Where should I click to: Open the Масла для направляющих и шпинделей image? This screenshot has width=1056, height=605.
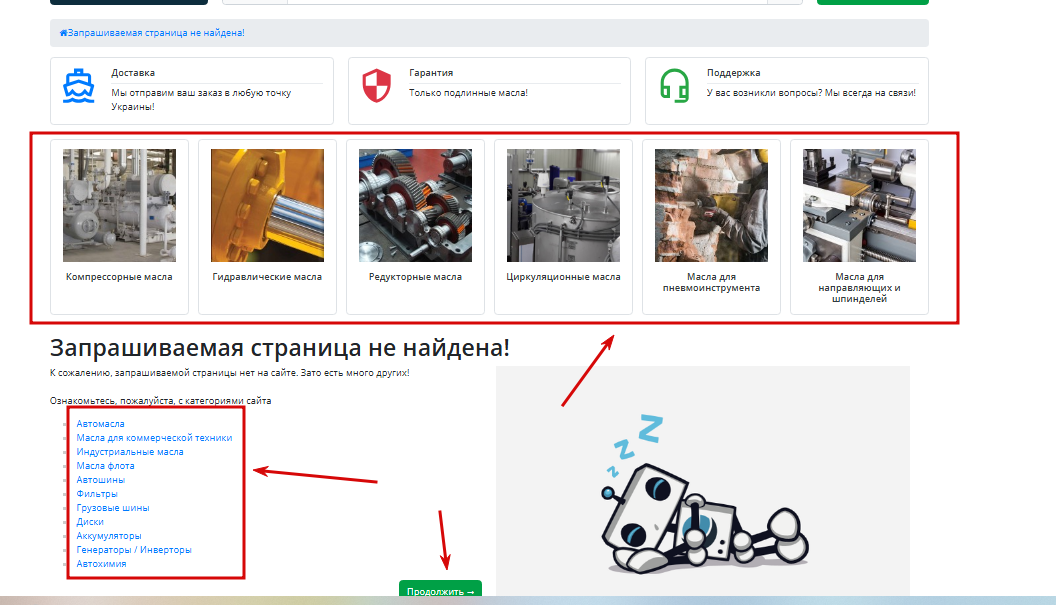click(x=859, y=205)
